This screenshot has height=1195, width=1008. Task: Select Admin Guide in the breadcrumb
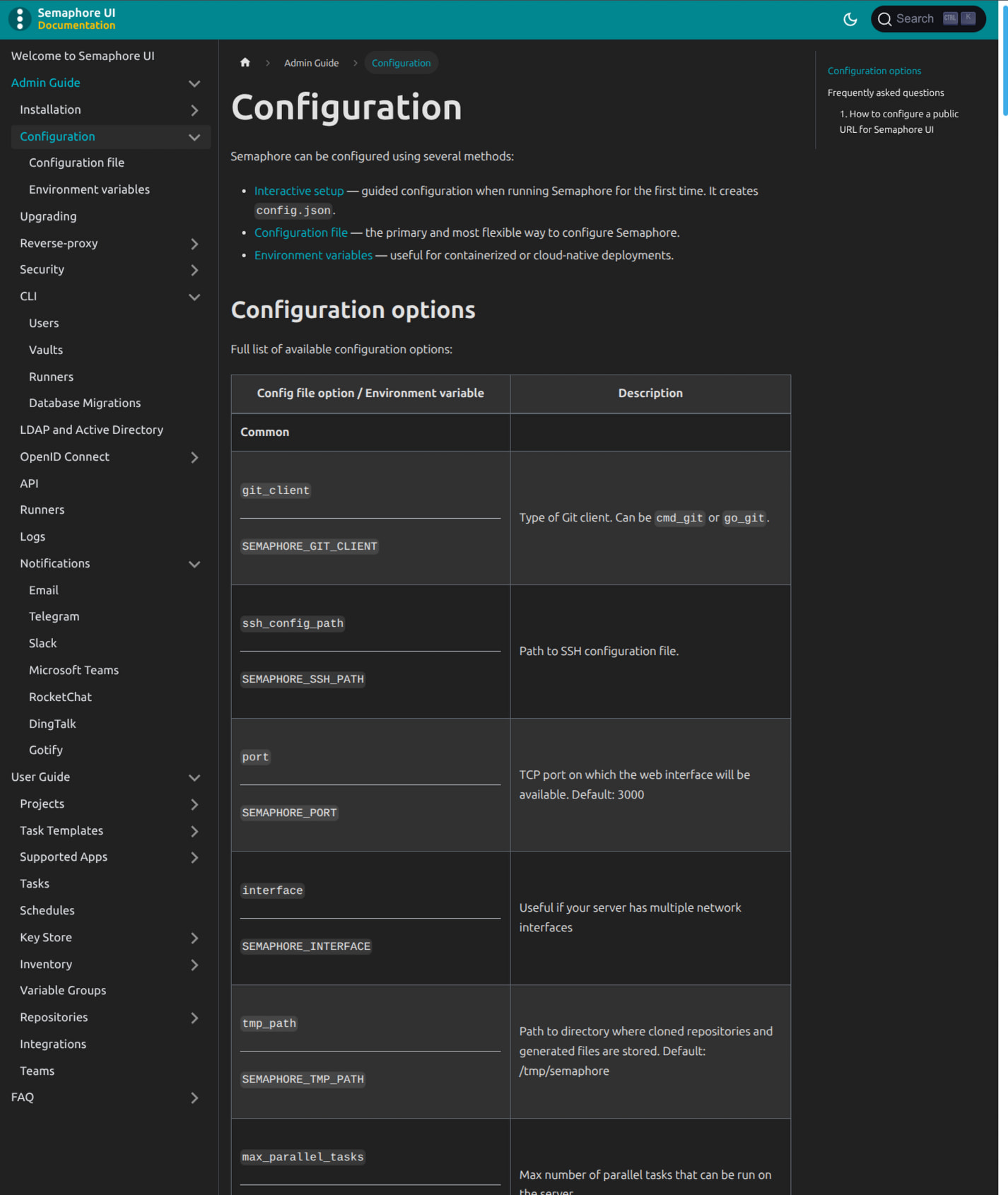pyautogui.click(x=311, y=63)
